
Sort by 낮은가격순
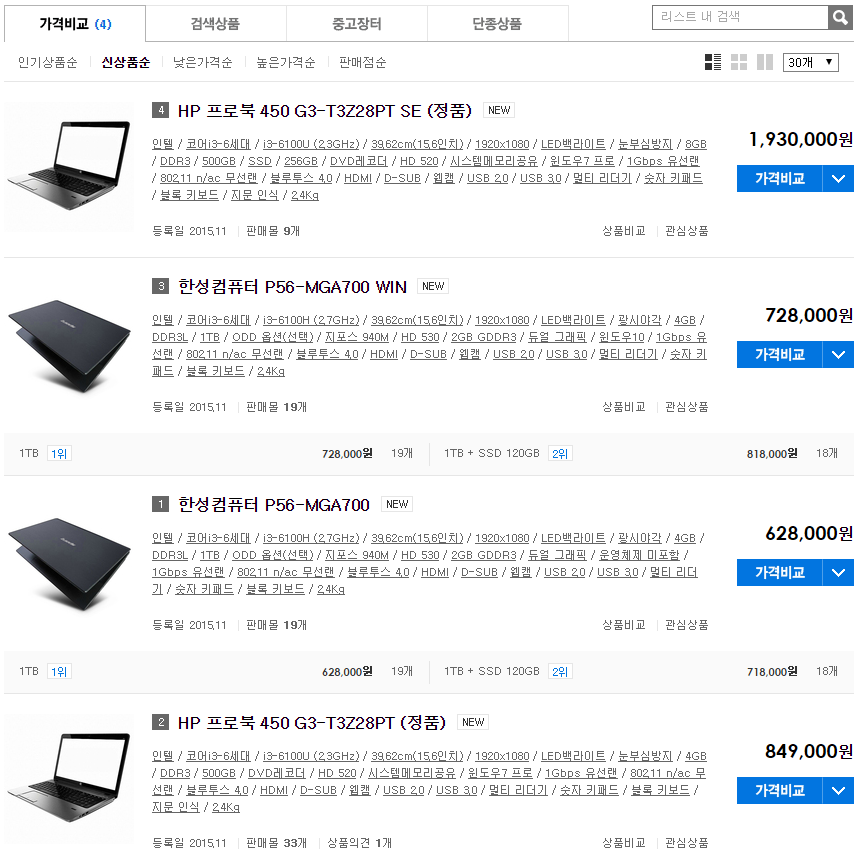(x=202, y=62)
